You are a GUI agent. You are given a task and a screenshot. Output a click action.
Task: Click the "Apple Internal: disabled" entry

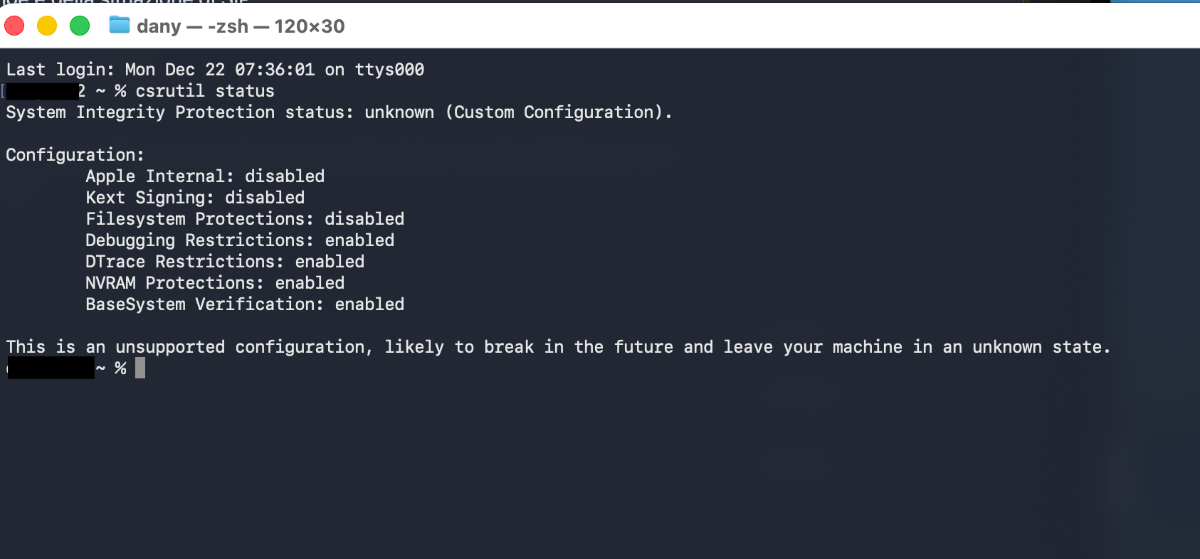tap(205, 176)
